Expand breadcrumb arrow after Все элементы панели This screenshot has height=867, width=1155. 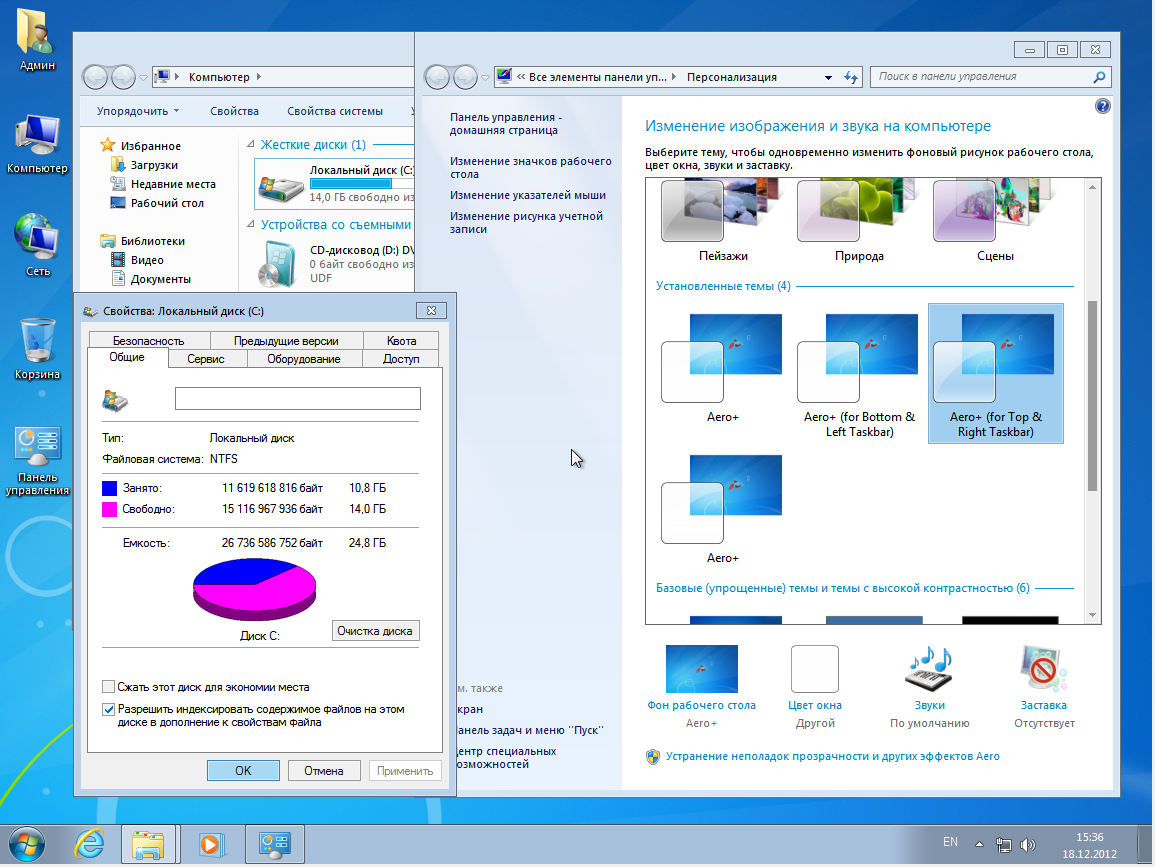pos(674,77)
